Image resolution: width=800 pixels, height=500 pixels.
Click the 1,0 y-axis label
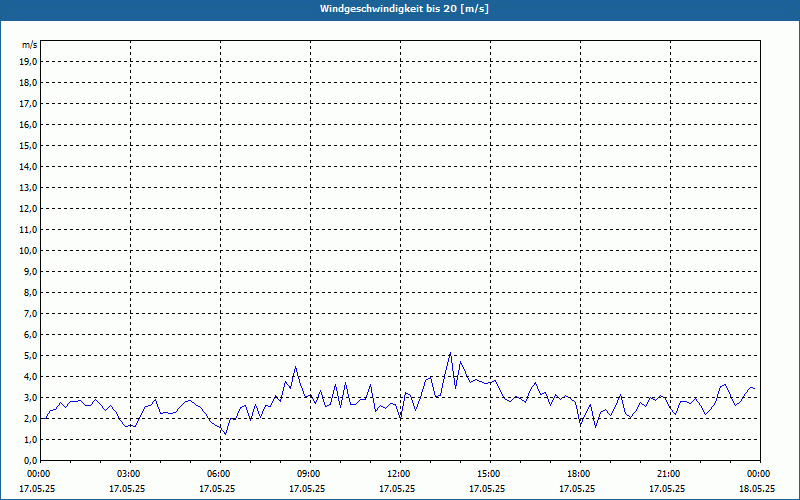click(30, 439)
